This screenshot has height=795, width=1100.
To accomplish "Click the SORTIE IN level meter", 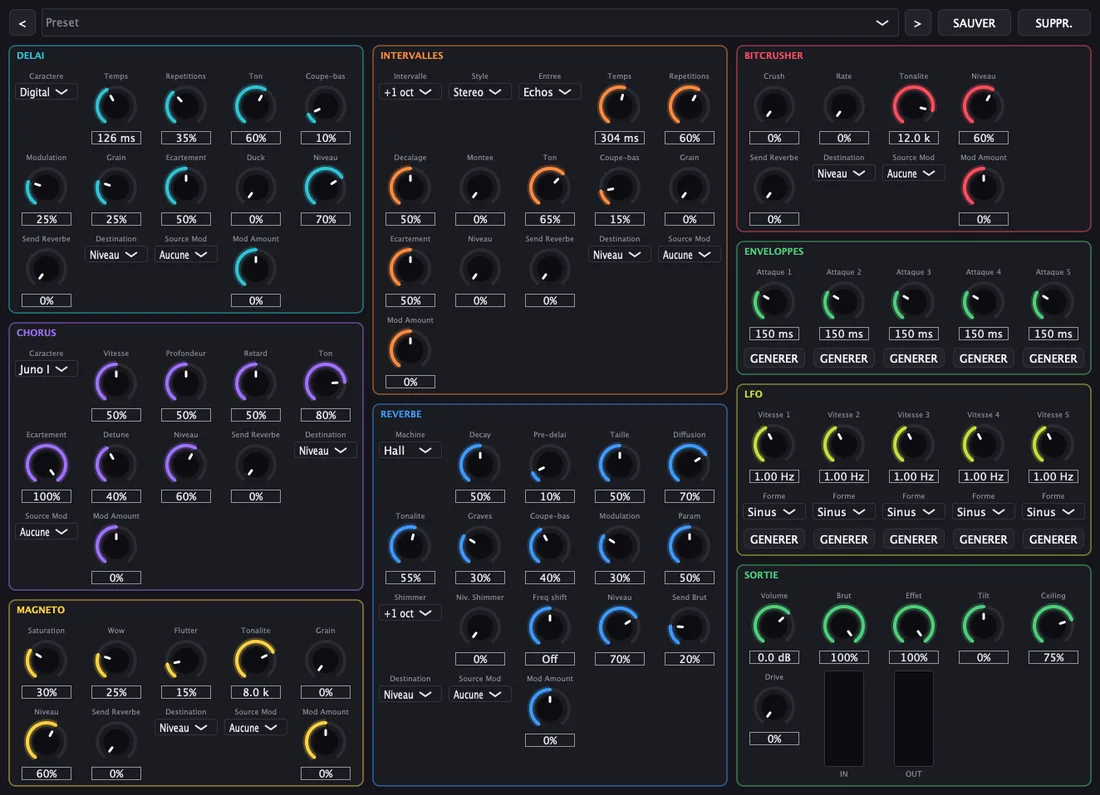I will click(843, 719).
